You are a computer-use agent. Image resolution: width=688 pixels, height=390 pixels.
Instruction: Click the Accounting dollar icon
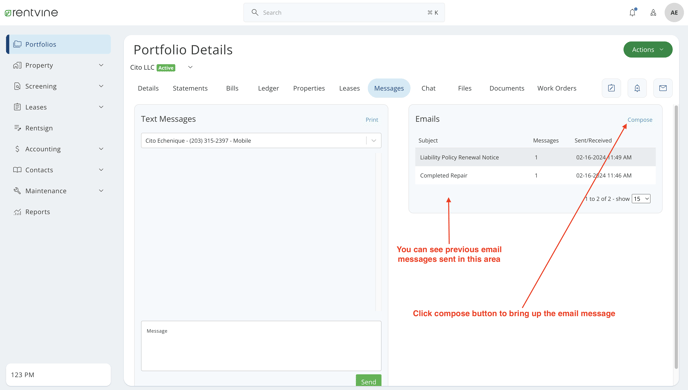coord(17,149)
